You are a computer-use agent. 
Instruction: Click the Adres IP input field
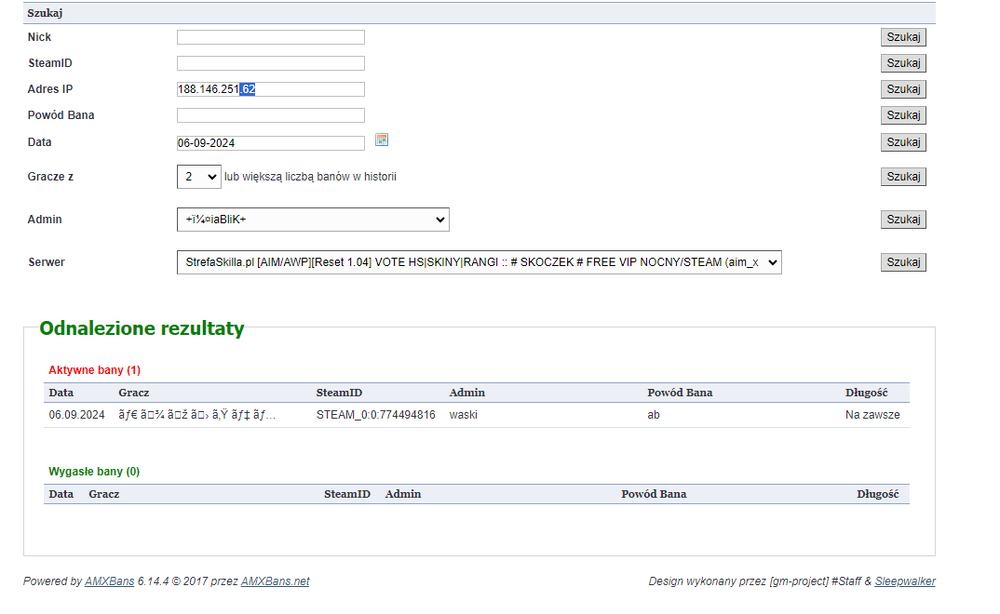pos(271,89)
